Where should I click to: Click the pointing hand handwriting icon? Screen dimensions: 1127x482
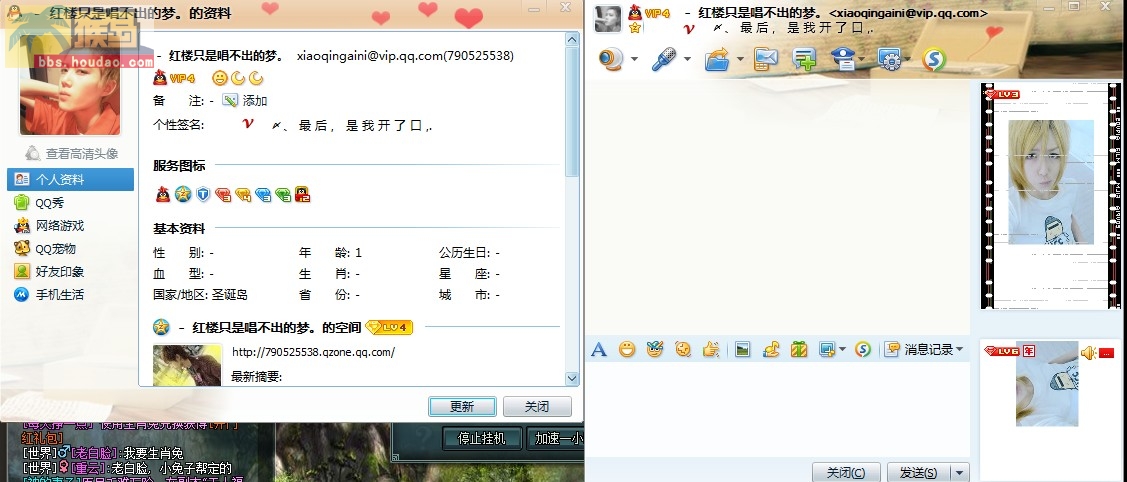[711, 350]
